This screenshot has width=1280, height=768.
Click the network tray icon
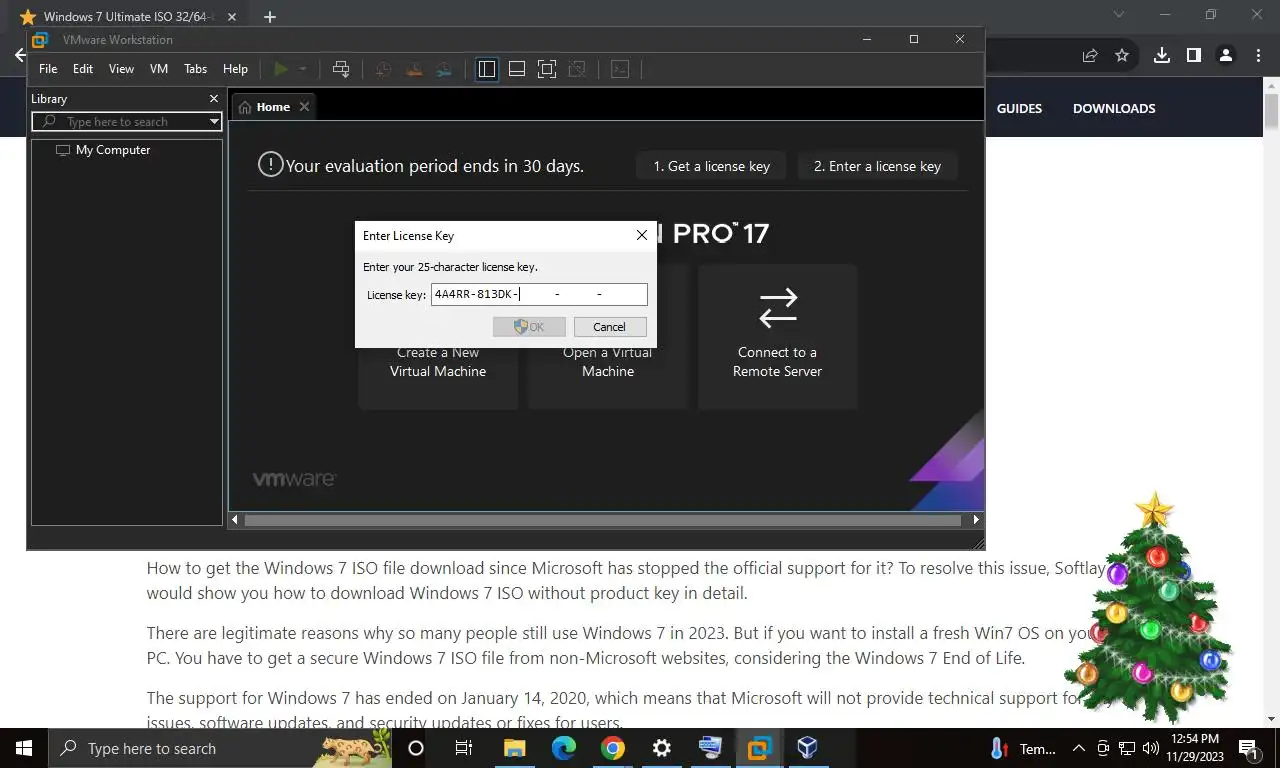pyautogui.click(x=1126, y=748)
